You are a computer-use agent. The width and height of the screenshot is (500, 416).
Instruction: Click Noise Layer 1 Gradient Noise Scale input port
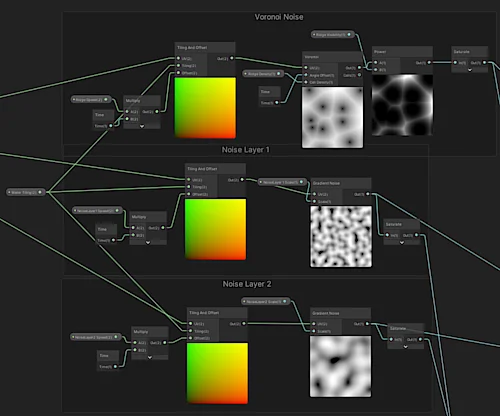[314, 201]
